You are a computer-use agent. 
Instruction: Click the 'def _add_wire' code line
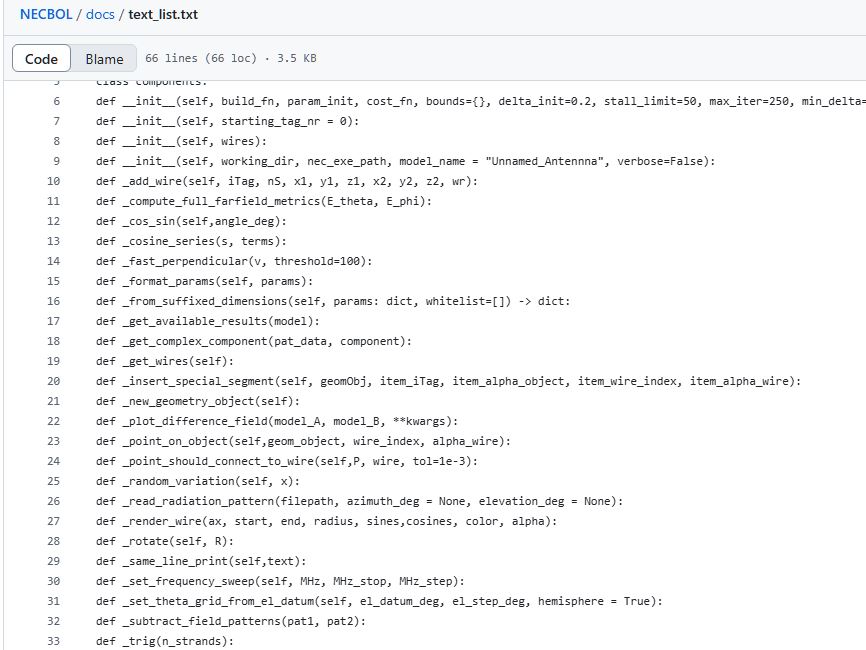pyautogui.click(x=287, y=181)
